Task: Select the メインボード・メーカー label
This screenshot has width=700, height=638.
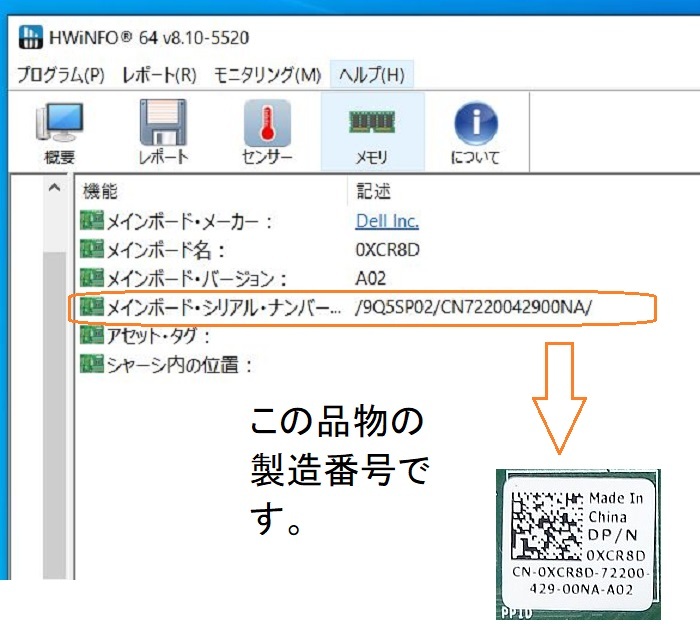Action: (x=189, y=221)
